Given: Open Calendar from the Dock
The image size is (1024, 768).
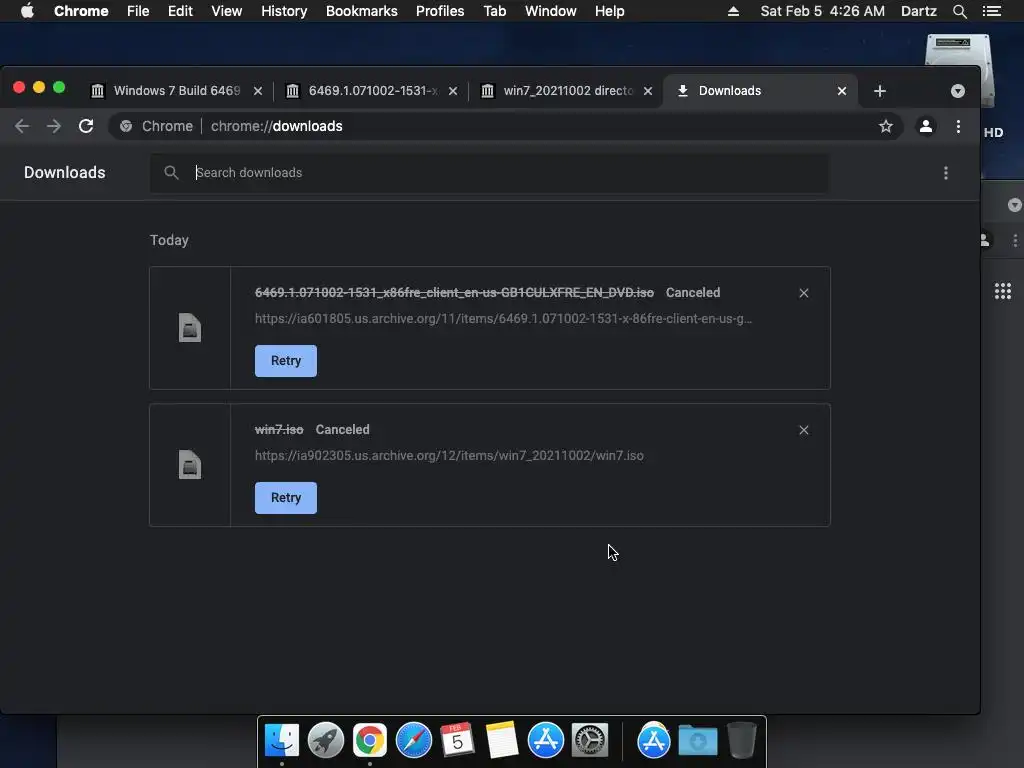Looking at the screenshot, I should tap(457, 741).
